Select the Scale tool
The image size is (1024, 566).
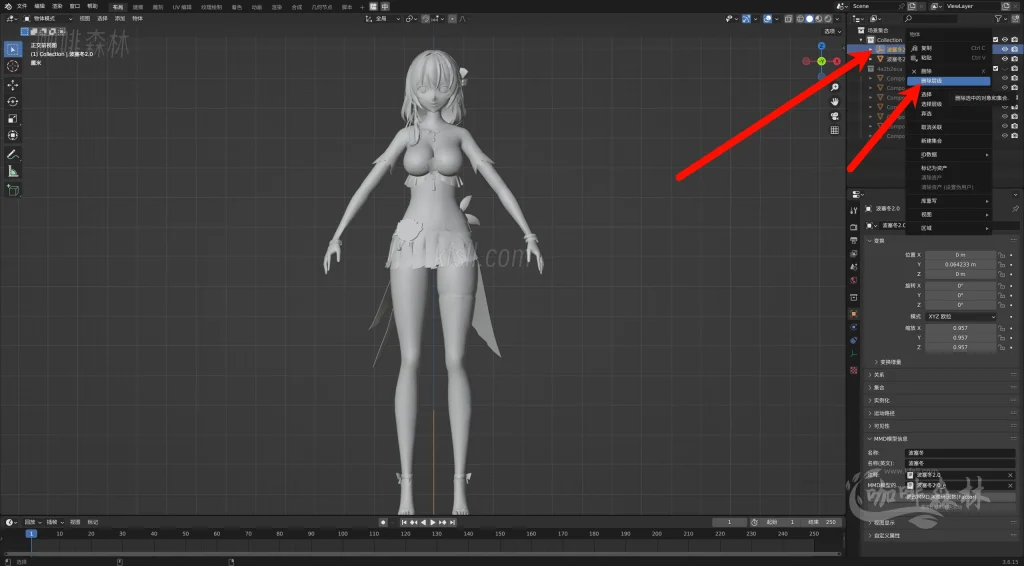pyautogui.click(x=12, y=118)
